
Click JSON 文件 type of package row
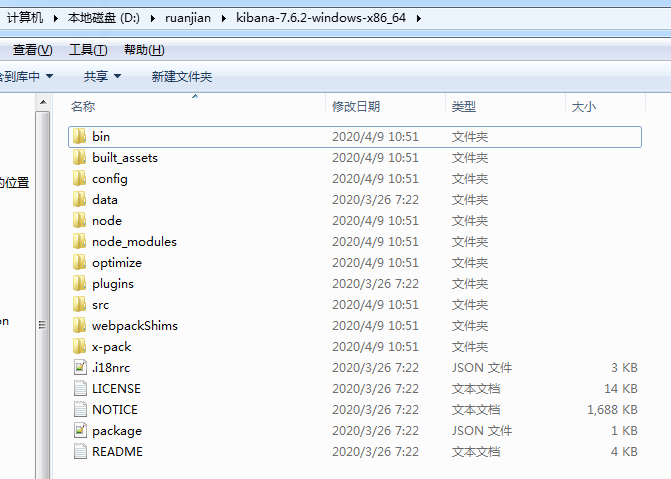tap(481, 430)
